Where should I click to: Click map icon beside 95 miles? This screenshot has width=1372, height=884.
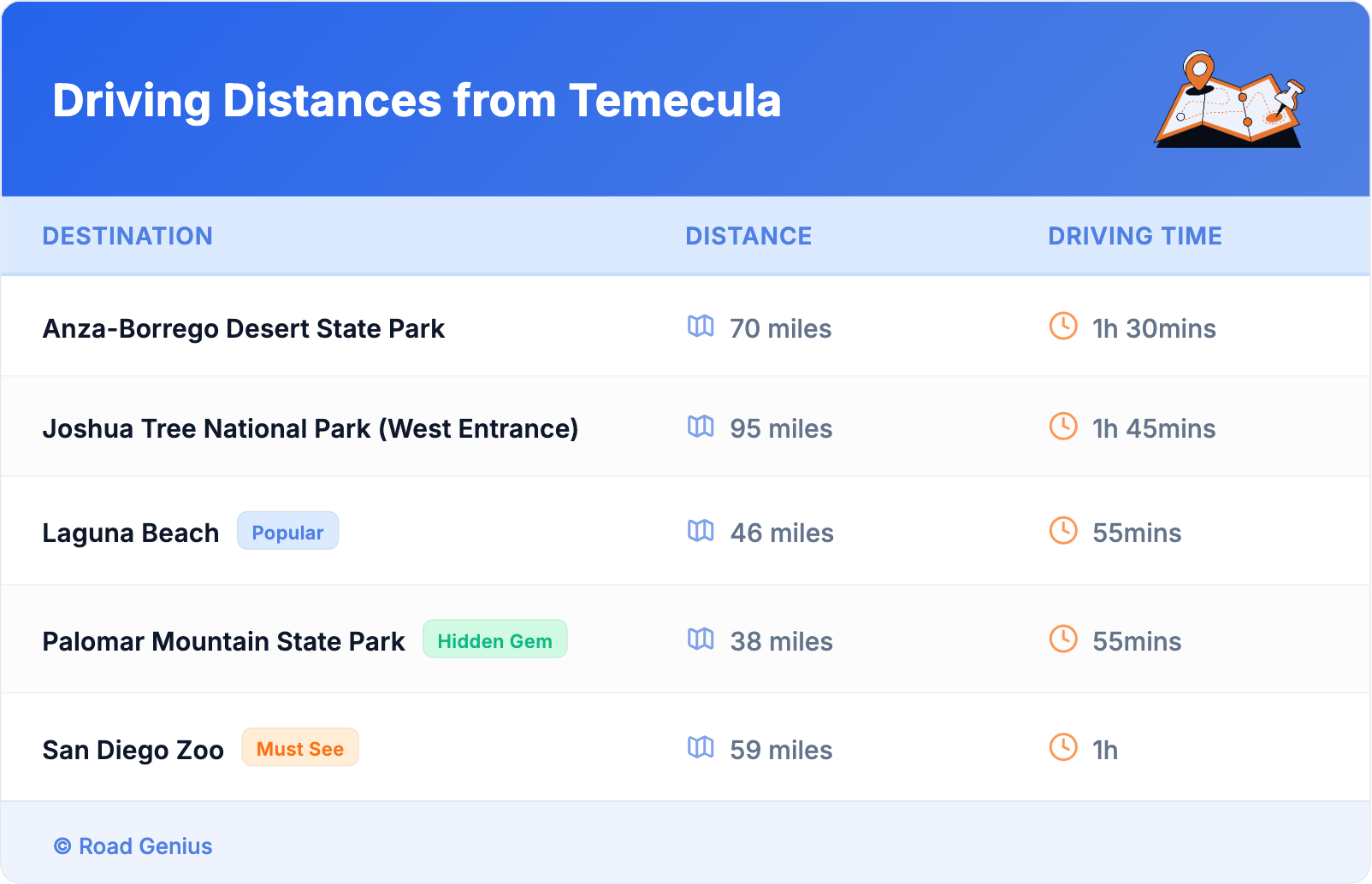click(701, 426)
